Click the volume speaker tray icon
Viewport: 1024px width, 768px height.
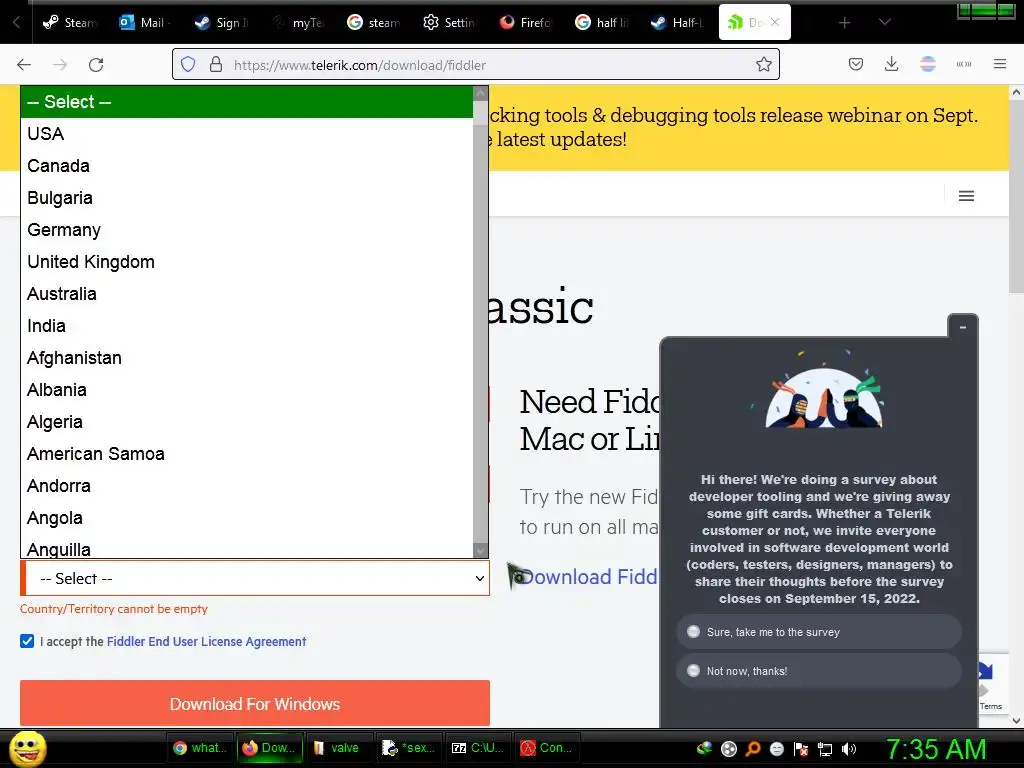(848, 749)
